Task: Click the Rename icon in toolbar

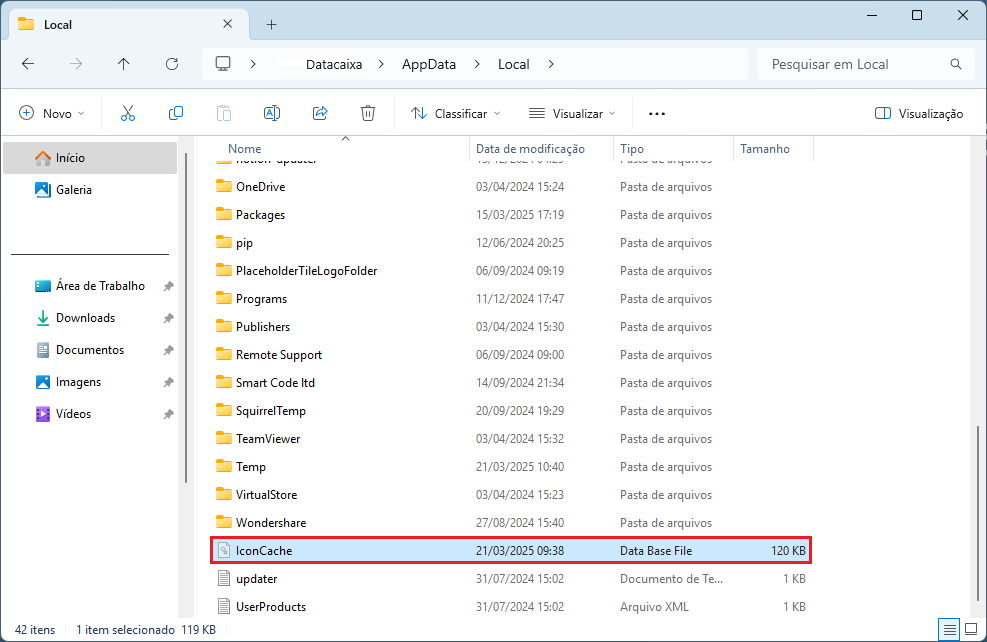Action: 272,113
